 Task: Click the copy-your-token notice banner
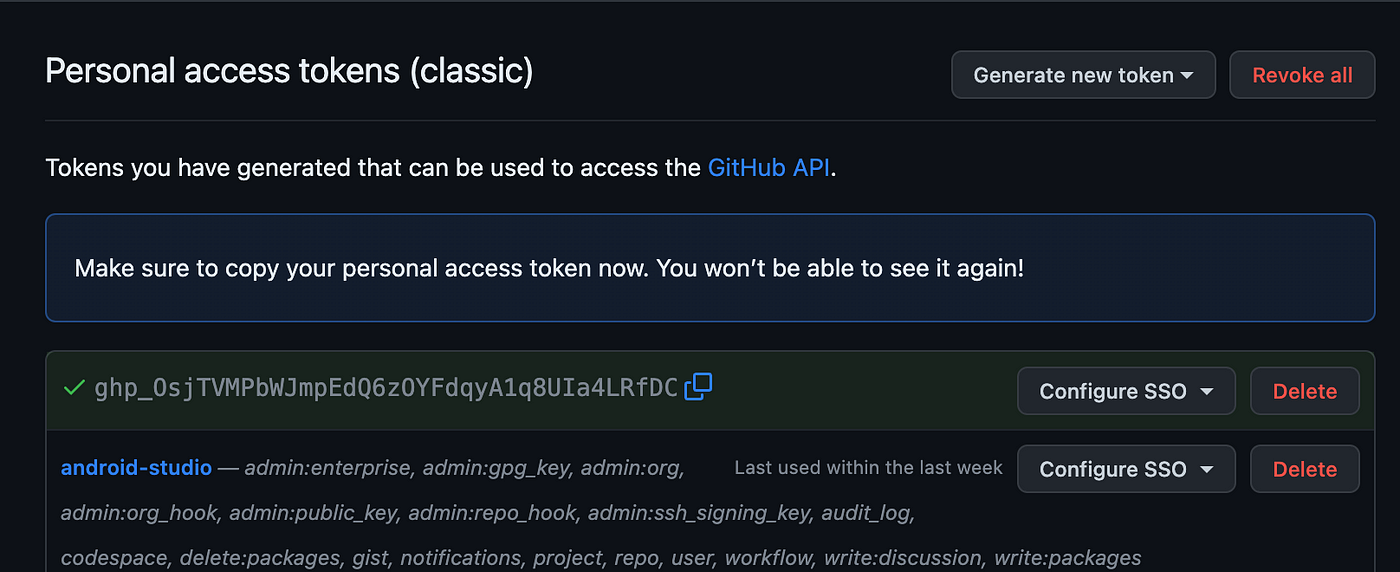pyautogui.click(x=710, y=268)
